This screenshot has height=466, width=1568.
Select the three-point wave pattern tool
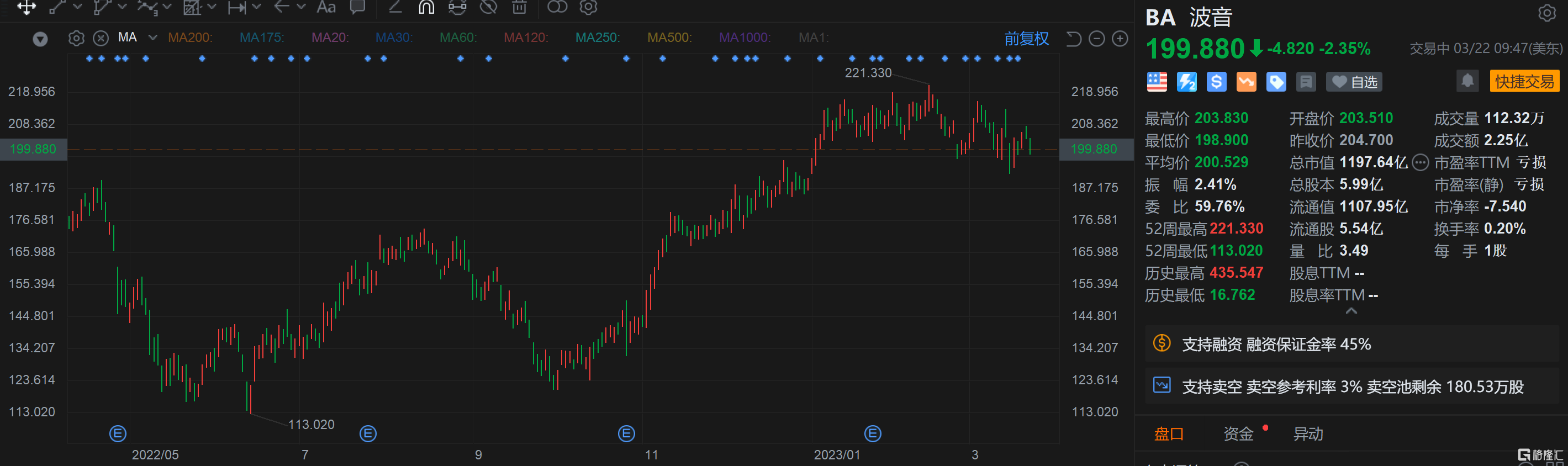click(x=147, y=7)
